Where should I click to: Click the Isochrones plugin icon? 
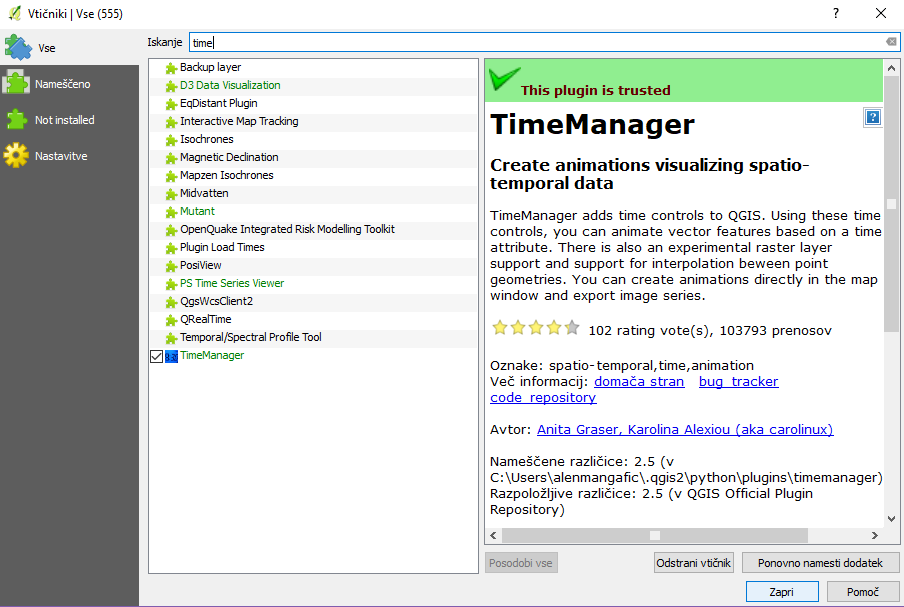[171, 140]
